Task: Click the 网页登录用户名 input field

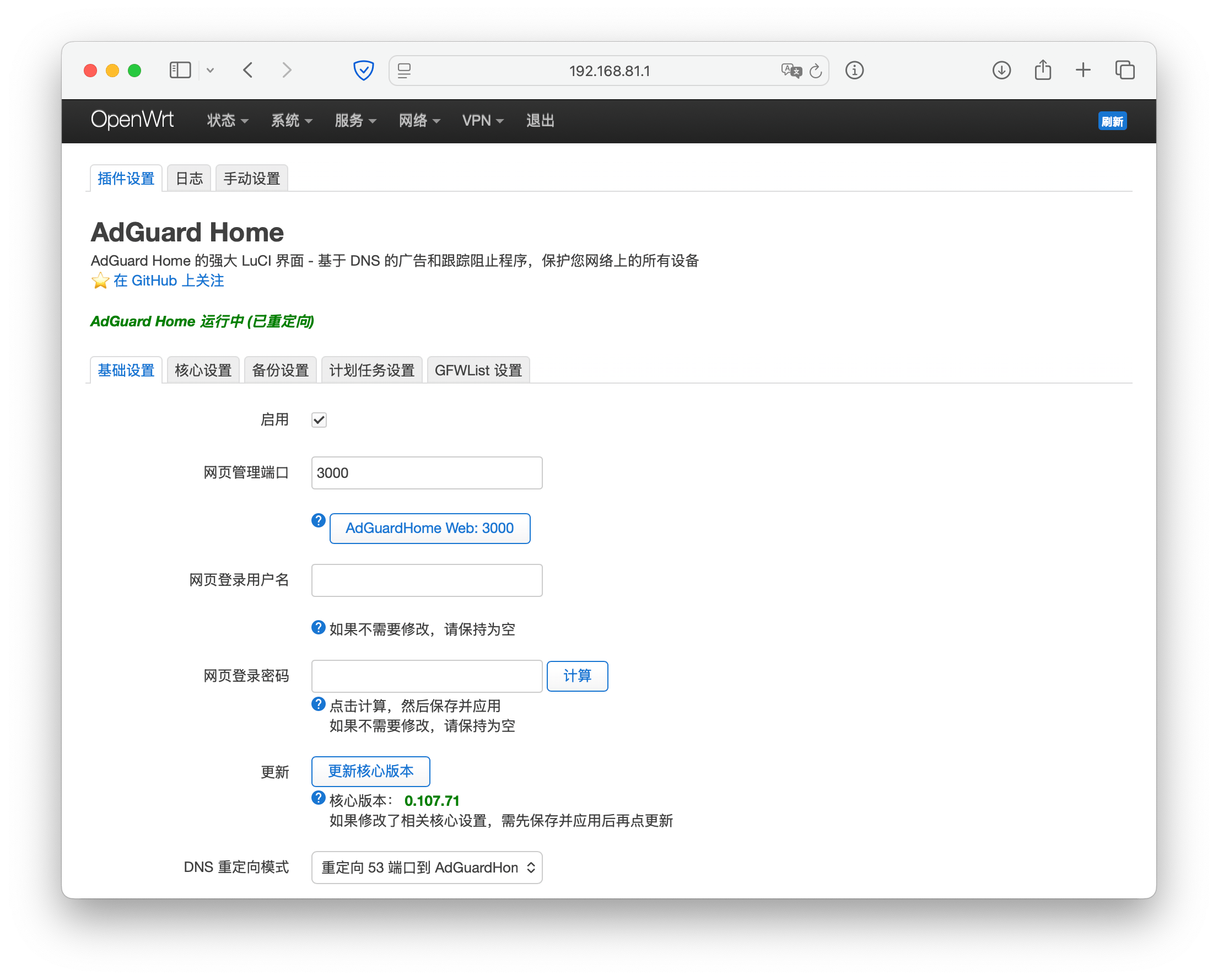Action: (427, 580)
